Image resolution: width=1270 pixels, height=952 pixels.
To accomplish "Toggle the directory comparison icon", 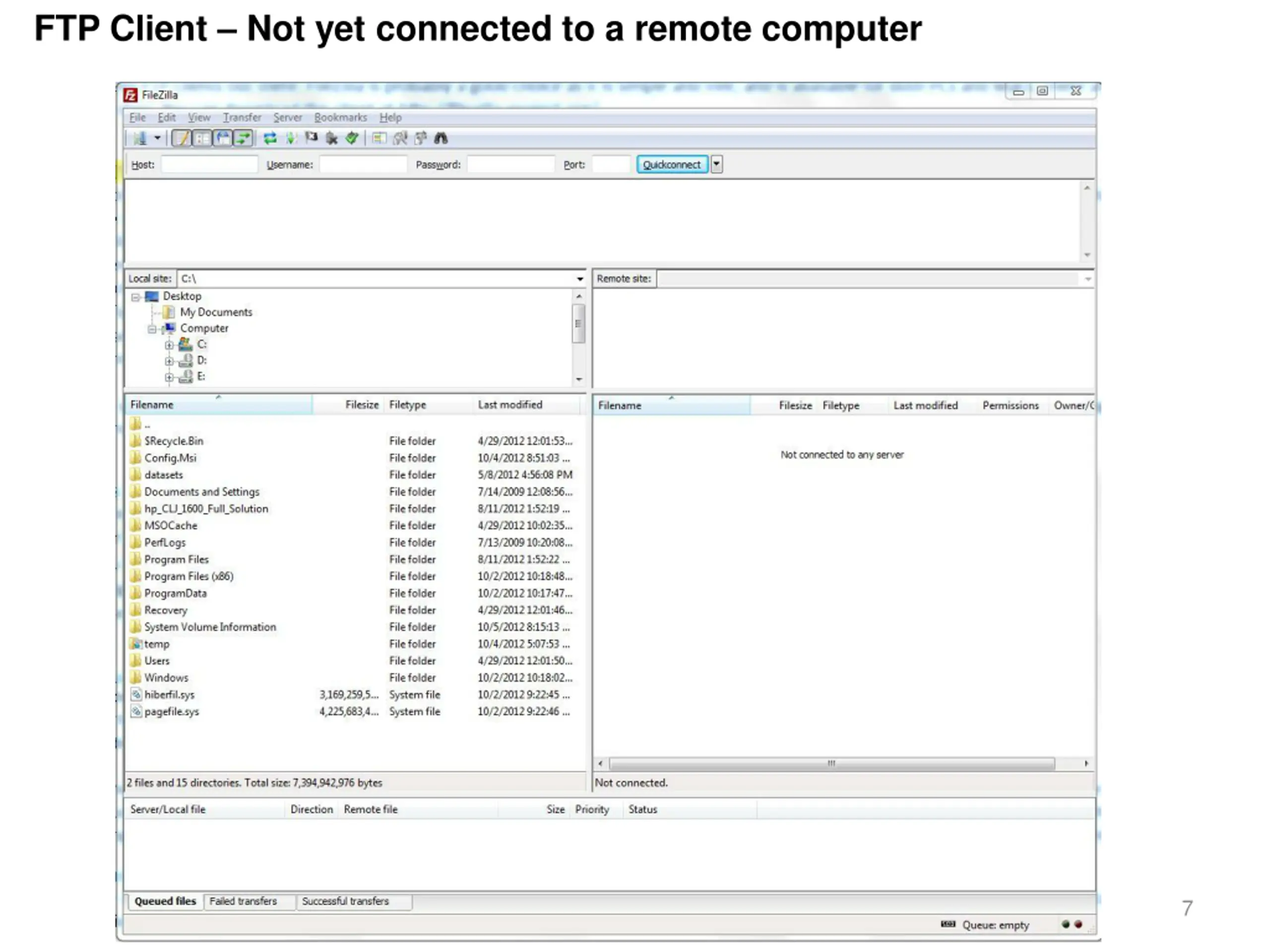I will pos(400,138).
